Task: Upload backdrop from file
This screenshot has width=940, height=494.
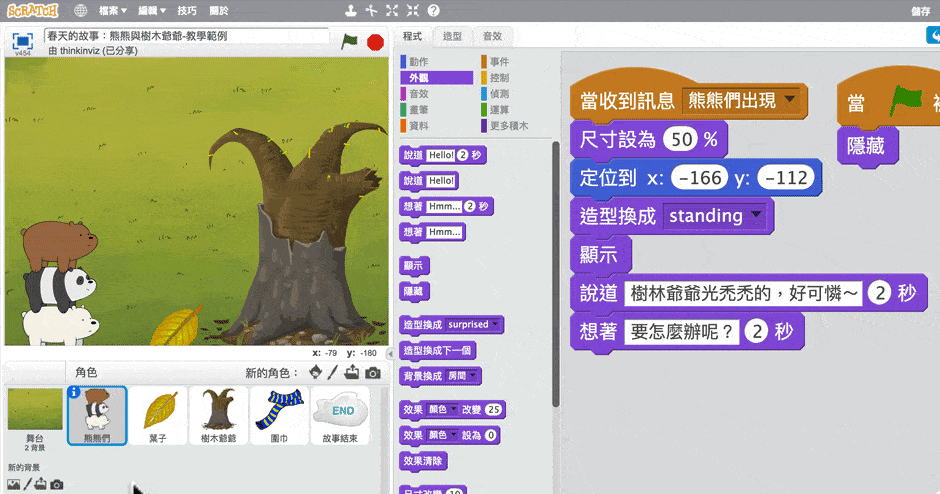Action: coord(41,484)
